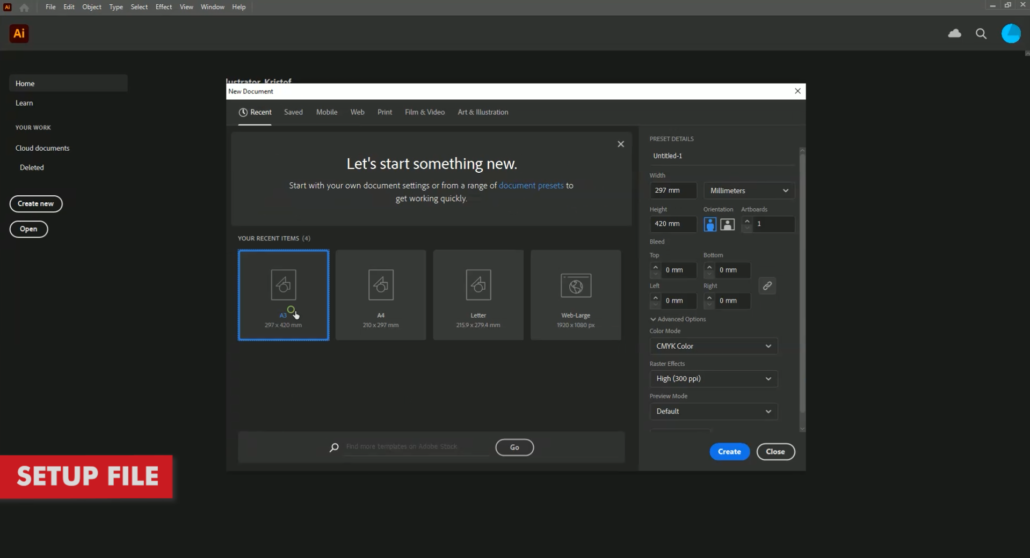Click the Top bleed 0 mm field
1030x558 pixels.
coord(677,269)
